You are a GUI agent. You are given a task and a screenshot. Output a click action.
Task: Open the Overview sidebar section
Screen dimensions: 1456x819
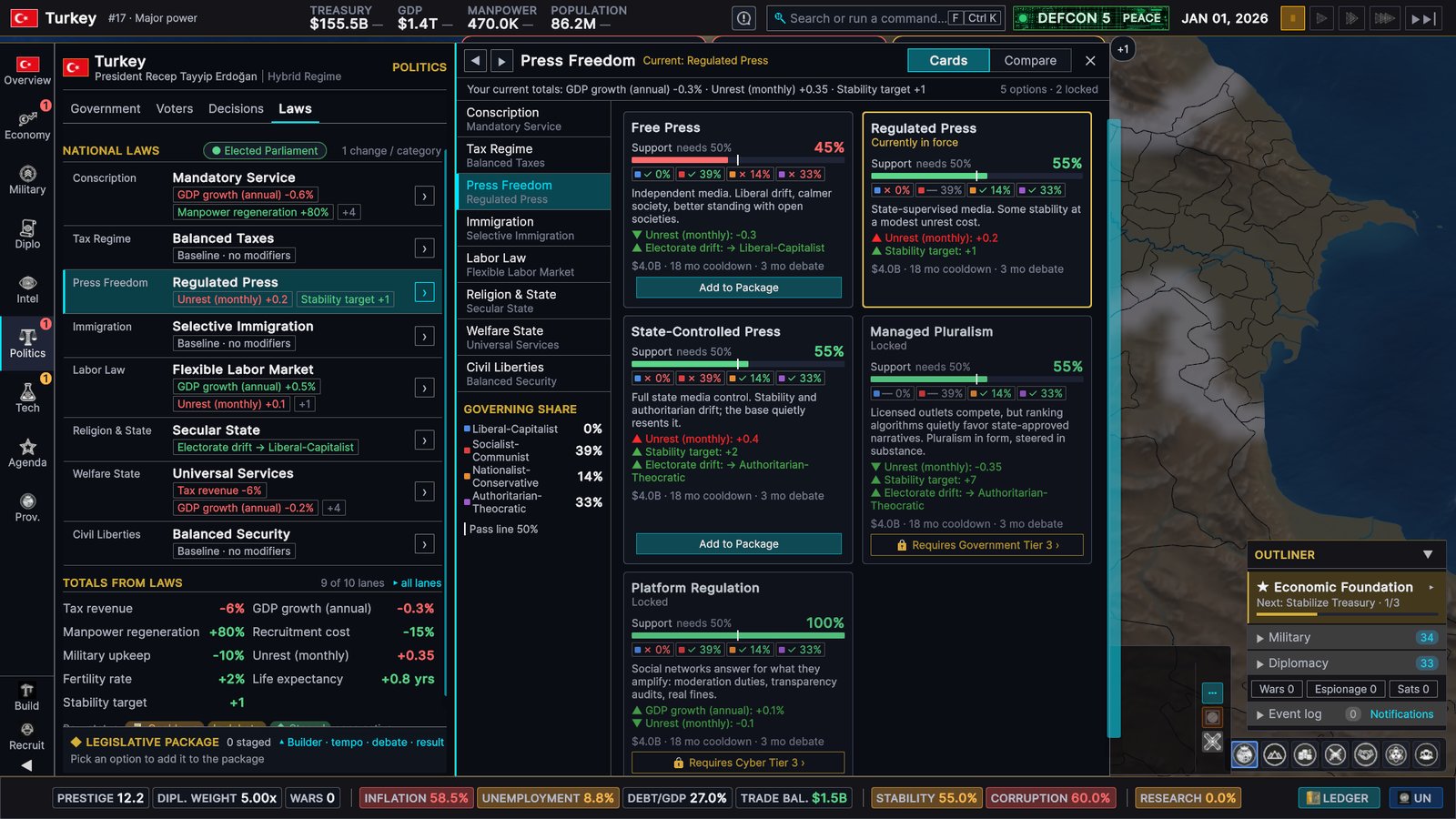(27, 71)
